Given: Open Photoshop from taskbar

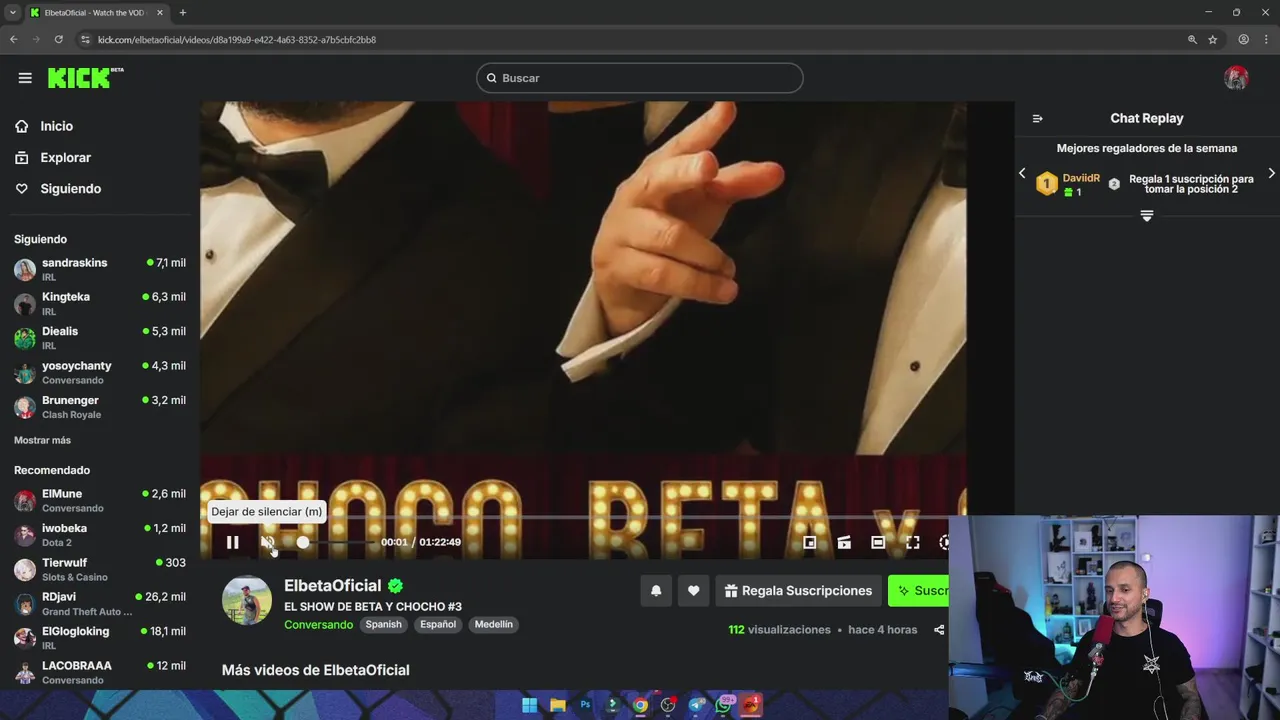Looking at the screenshot, I should 586,705.
